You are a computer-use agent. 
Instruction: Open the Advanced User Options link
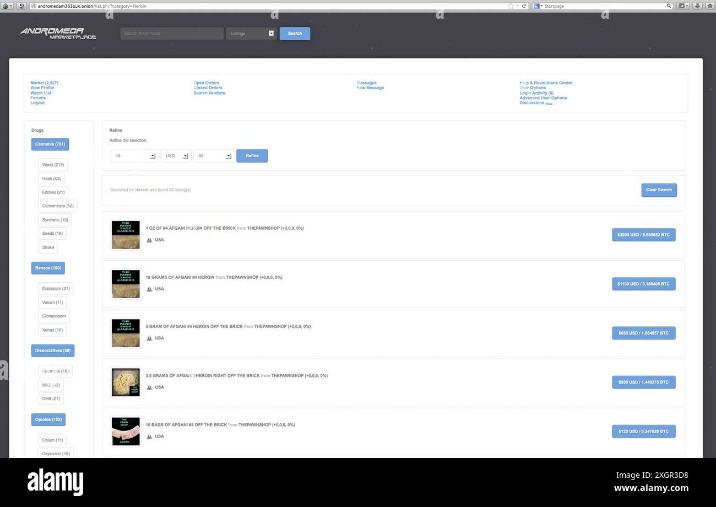pos(543,98)
